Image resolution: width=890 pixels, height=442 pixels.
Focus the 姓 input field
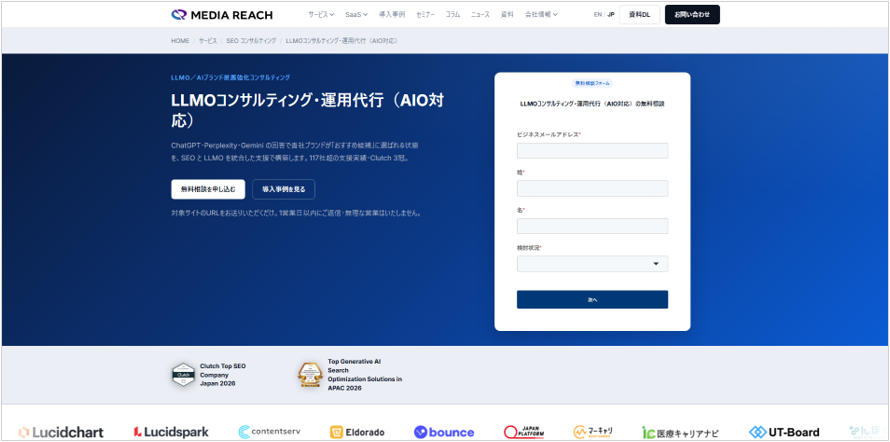[x=592, y=188]
